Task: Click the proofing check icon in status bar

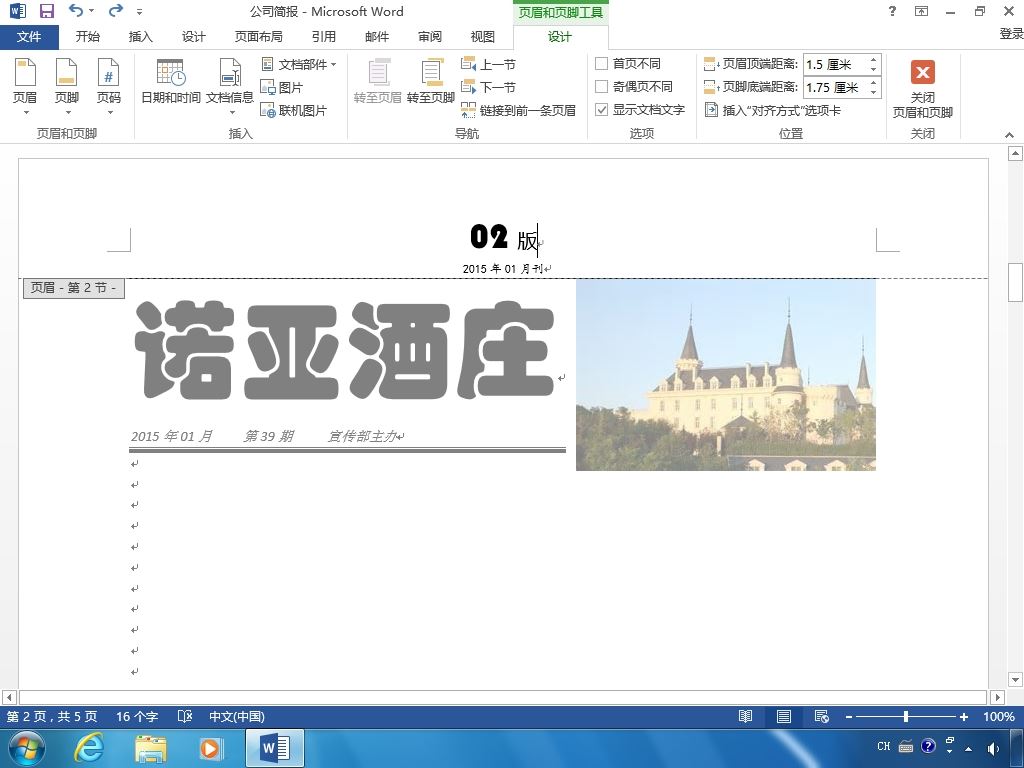Action: [185, 716]
